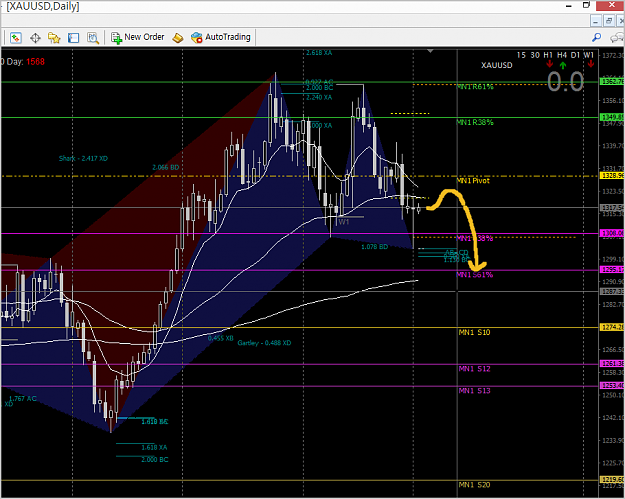
Task: Click the 0.455 XB ratio label
Action: (x=220, y=338)
